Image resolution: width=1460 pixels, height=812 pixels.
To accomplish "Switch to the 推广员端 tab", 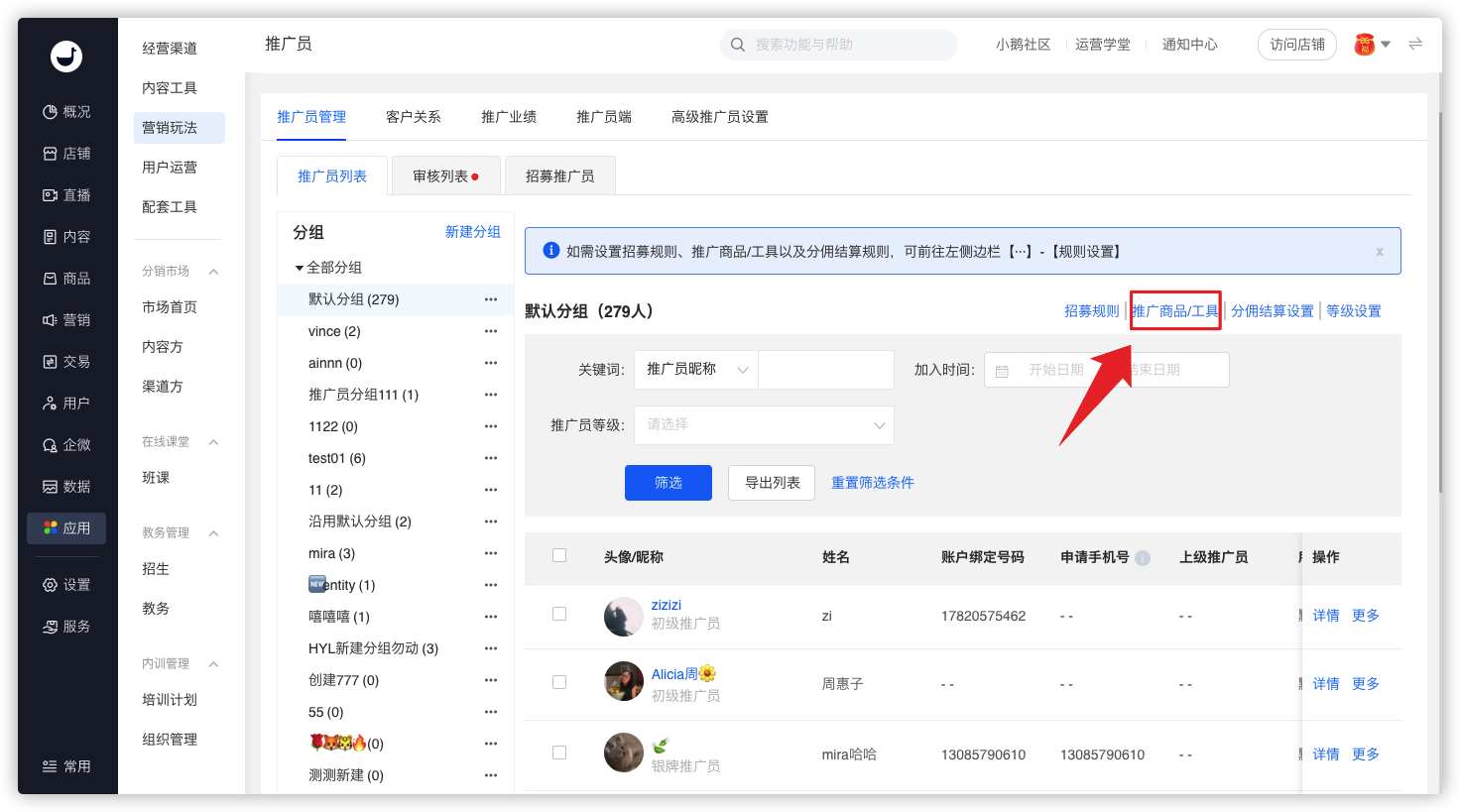I will (604, 117).
